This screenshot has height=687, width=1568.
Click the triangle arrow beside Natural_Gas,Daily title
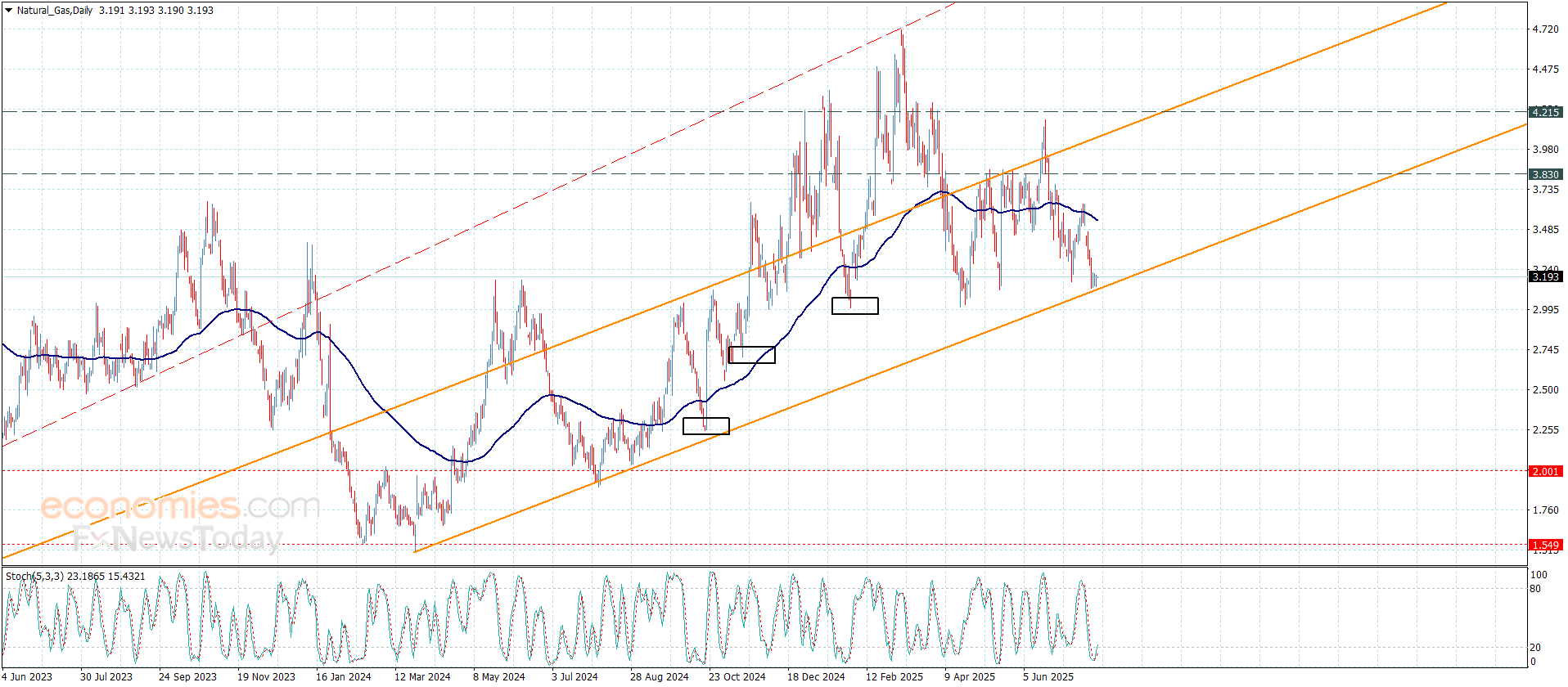click(x=8, y=11)
